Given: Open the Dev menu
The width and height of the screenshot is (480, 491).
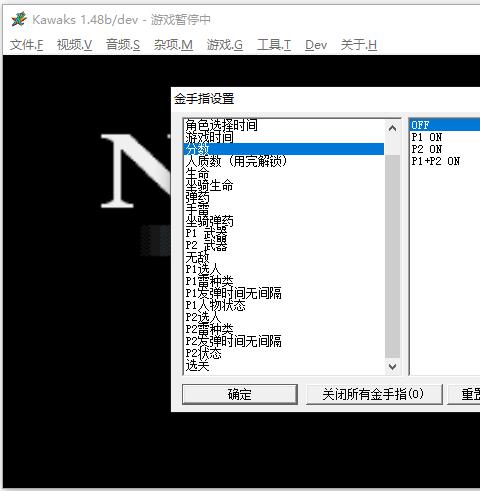Looking at the screenshot, I should click(316, 45).
